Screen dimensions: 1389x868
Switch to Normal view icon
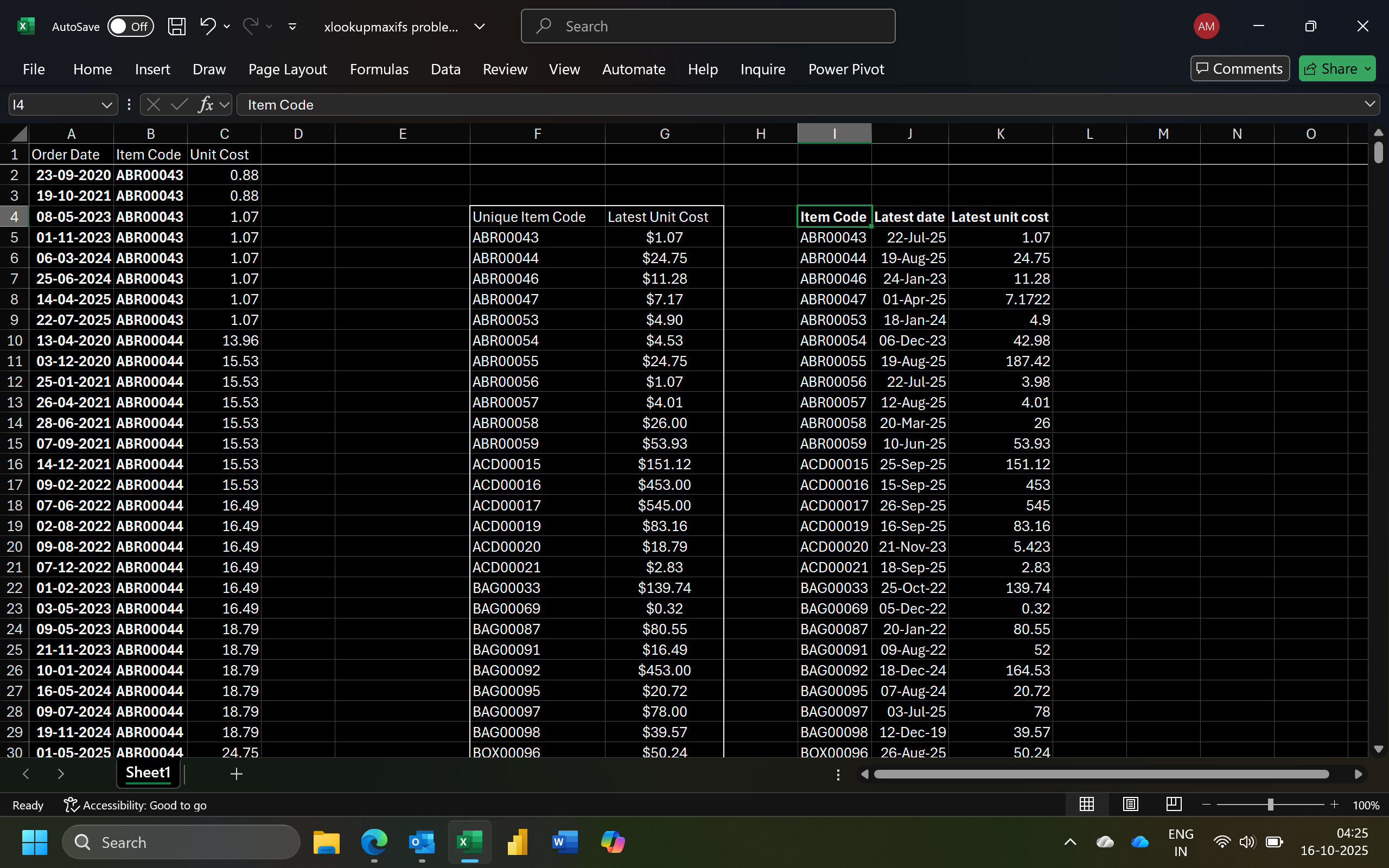click(x=1087, y=805)
